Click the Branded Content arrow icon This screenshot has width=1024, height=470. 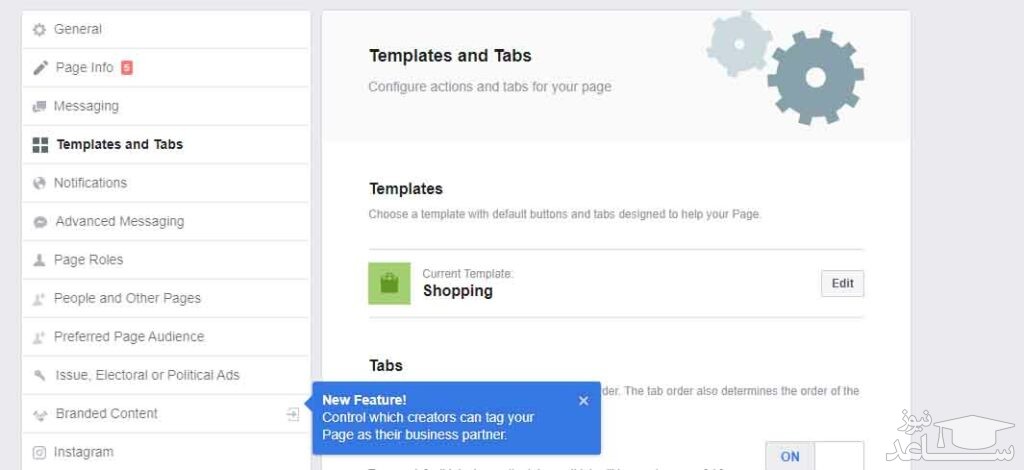292,414
